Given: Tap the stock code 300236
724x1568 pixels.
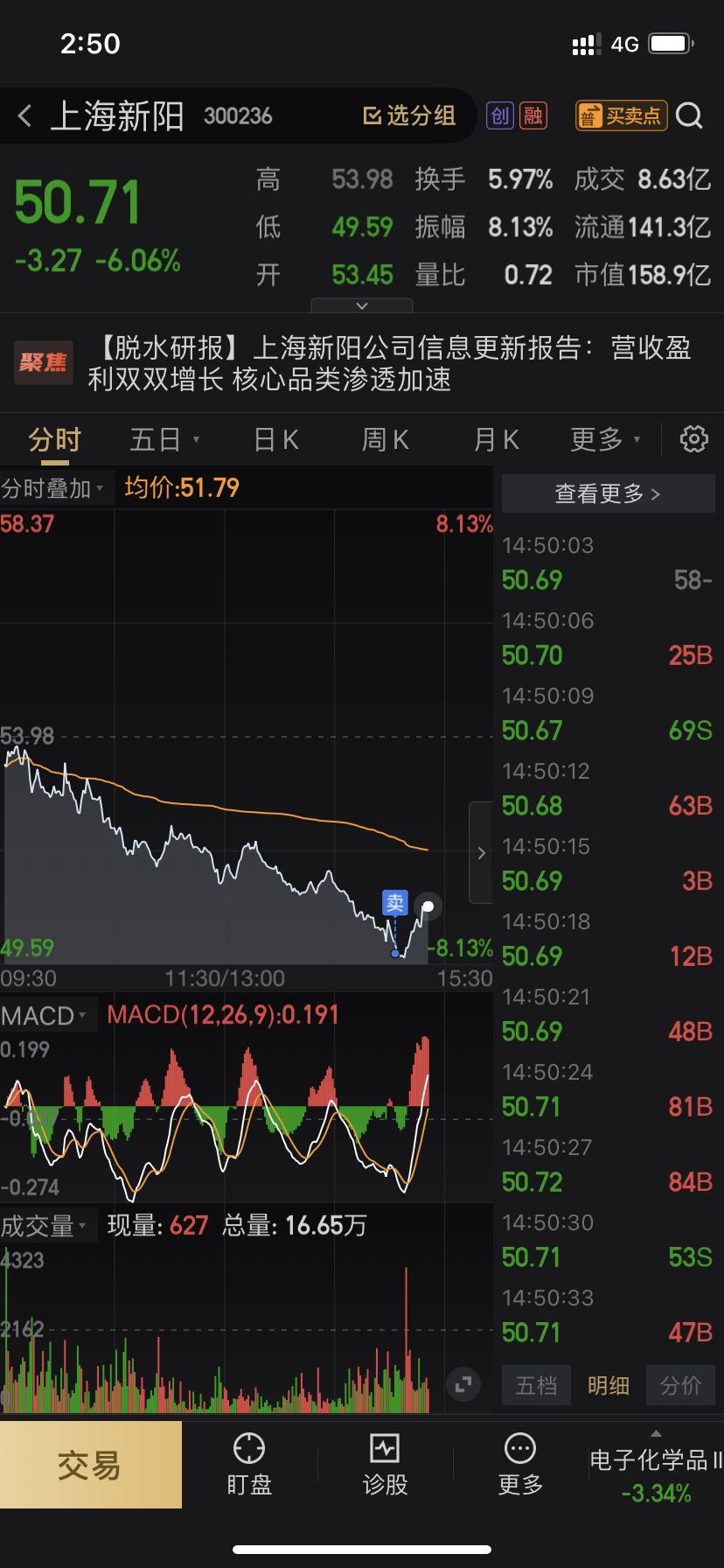Looking at the screenshot, I should point(238,116).
